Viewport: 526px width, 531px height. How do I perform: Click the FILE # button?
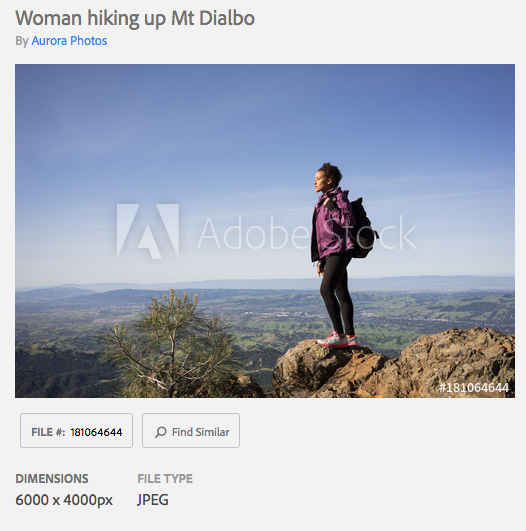(x=76, y=430)
